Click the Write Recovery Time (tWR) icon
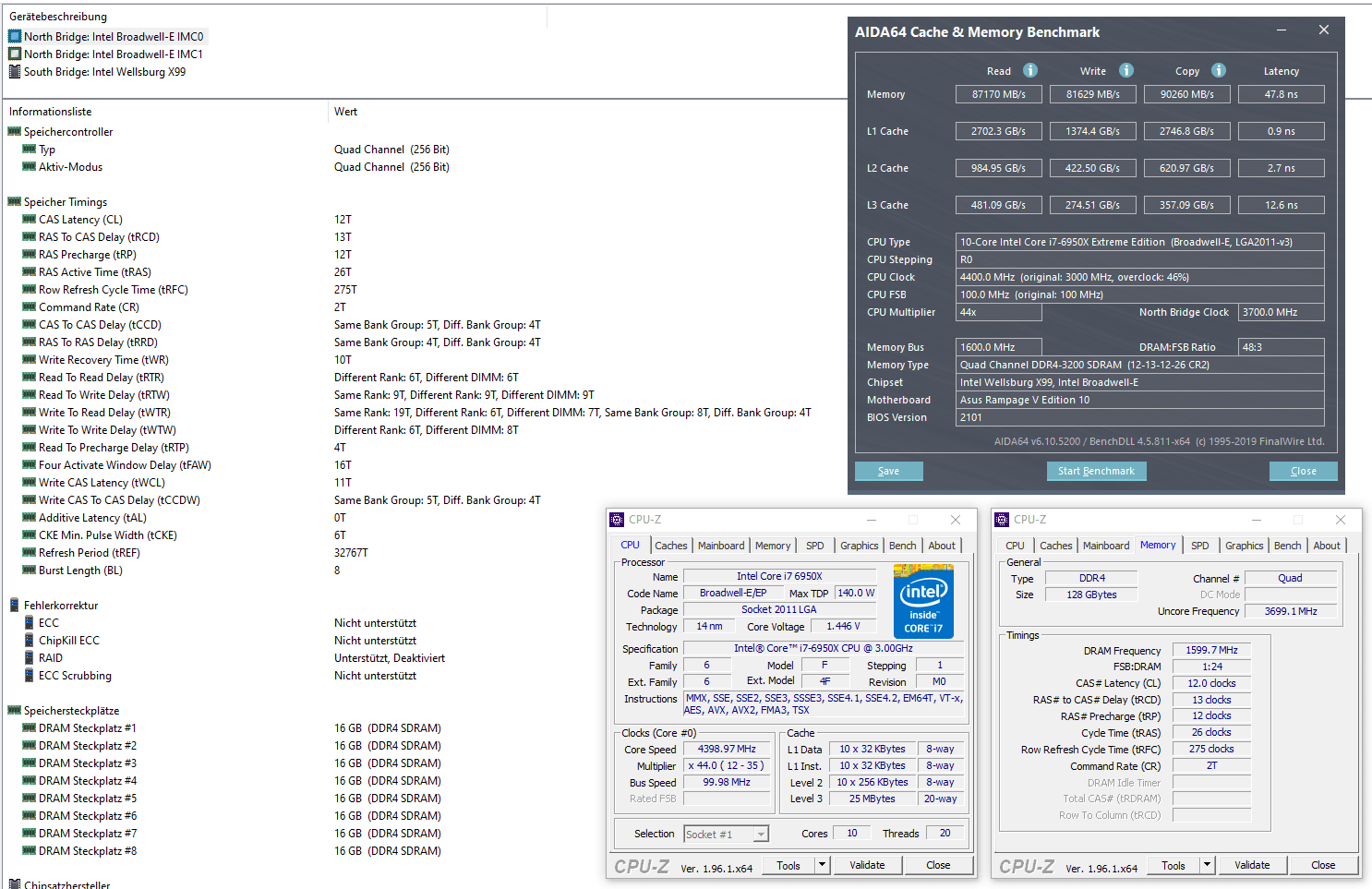 coord(30,359)
